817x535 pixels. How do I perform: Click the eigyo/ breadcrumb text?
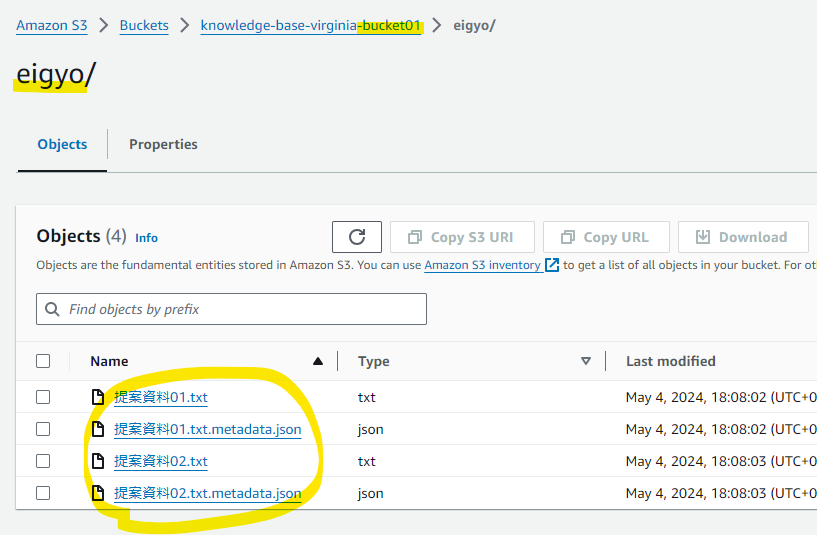click(474, 26)
